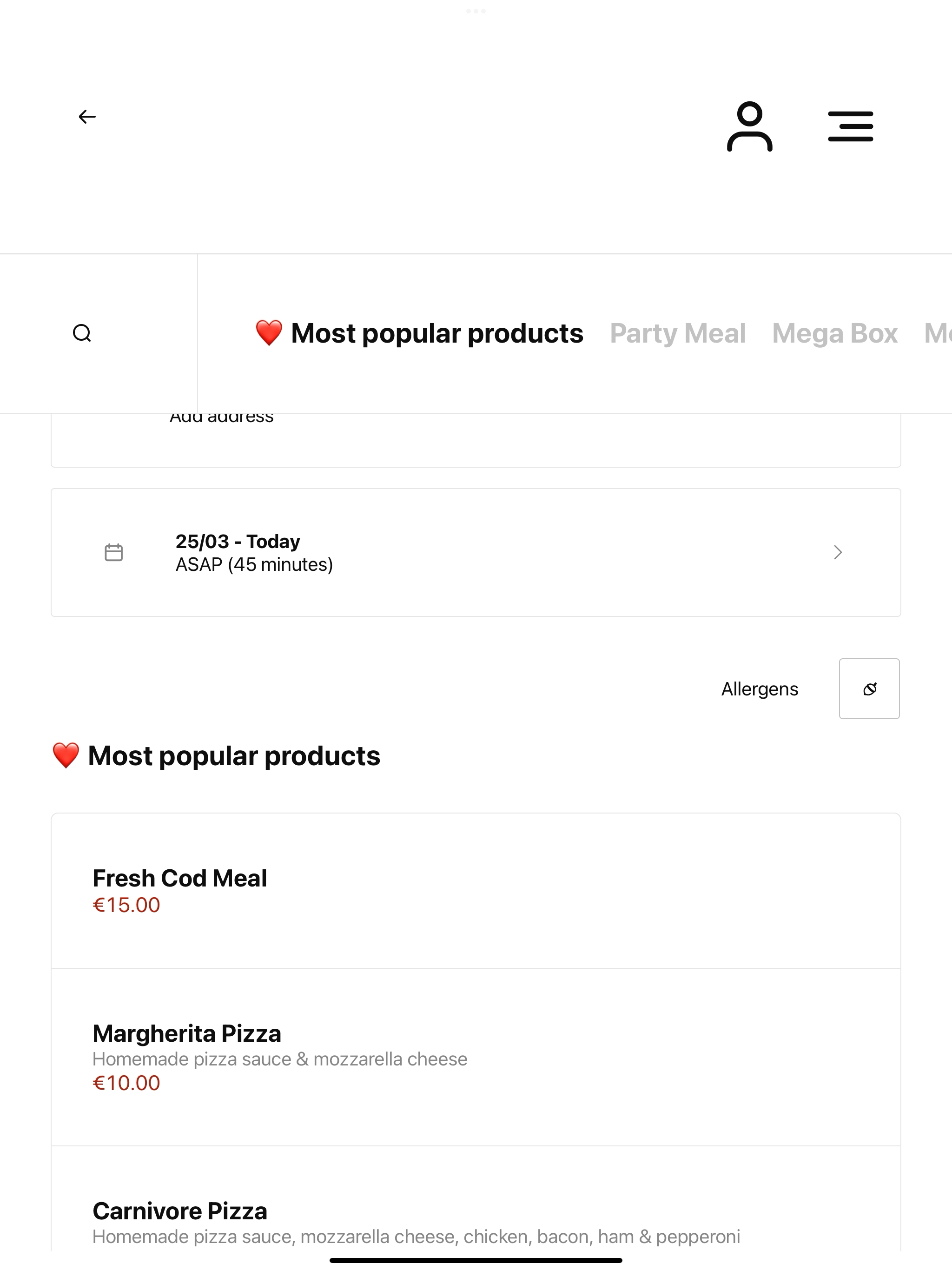Switch to the Mega Box tab

click(x=835, y=333)
